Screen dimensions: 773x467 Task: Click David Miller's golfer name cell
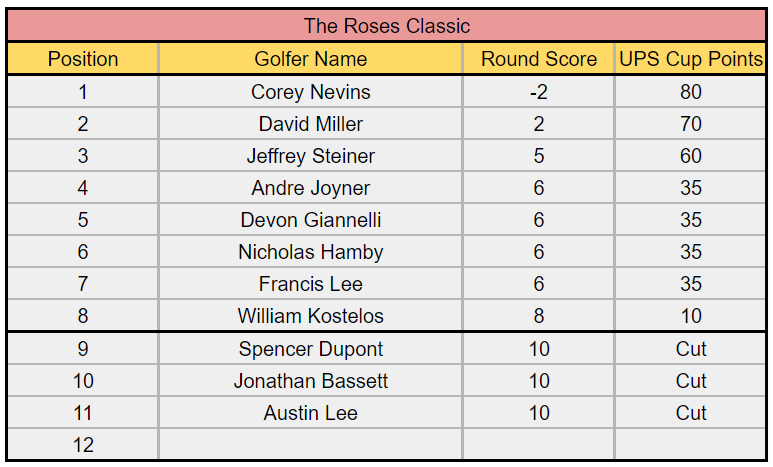[310, 124]
